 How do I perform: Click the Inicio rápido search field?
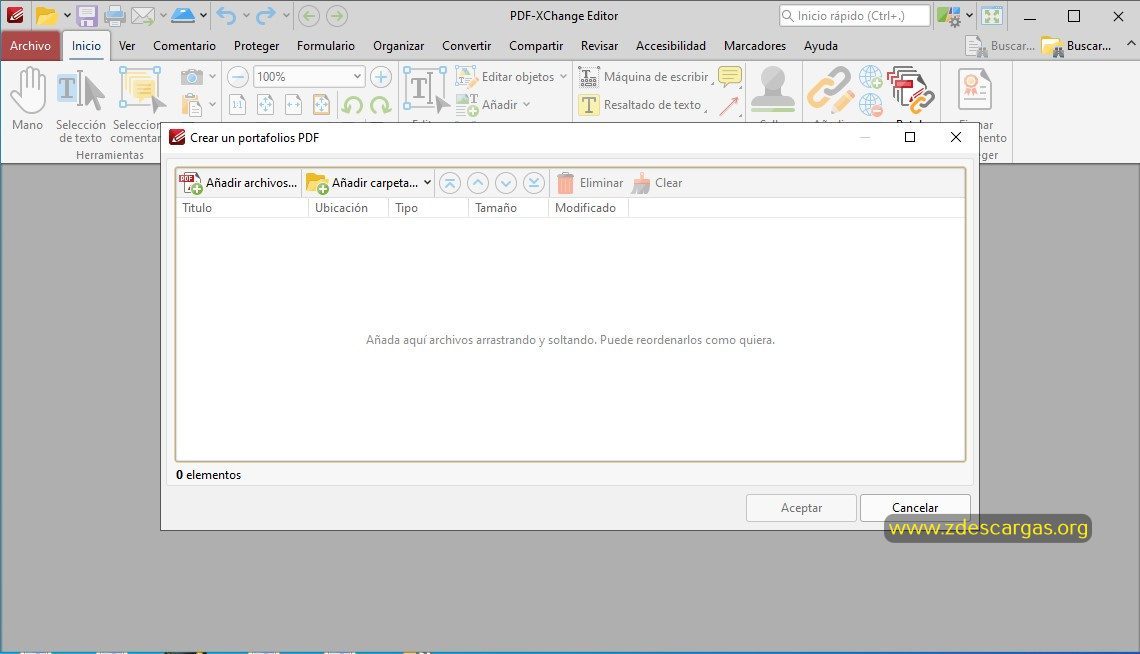click(x=854, y=15)
